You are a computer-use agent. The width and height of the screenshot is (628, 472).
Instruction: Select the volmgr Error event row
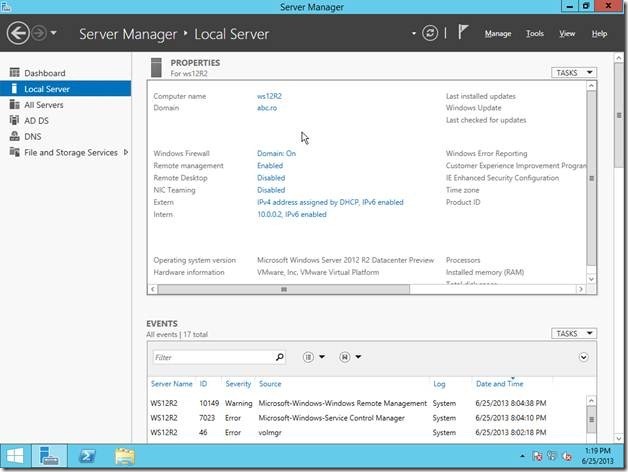coord(366,432)
